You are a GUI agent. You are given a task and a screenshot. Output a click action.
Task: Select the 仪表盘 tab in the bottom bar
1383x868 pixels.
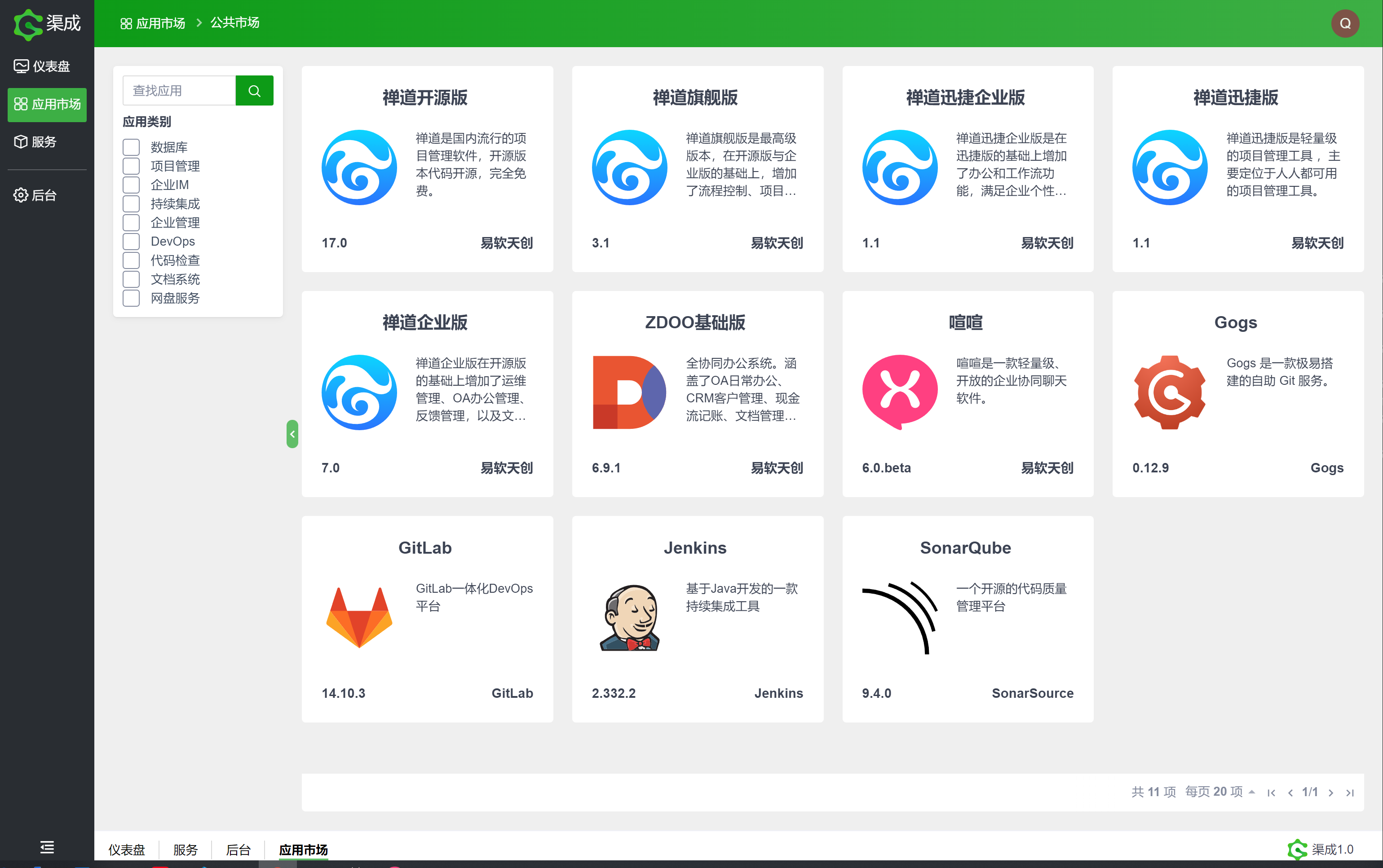tap(127, 850)
